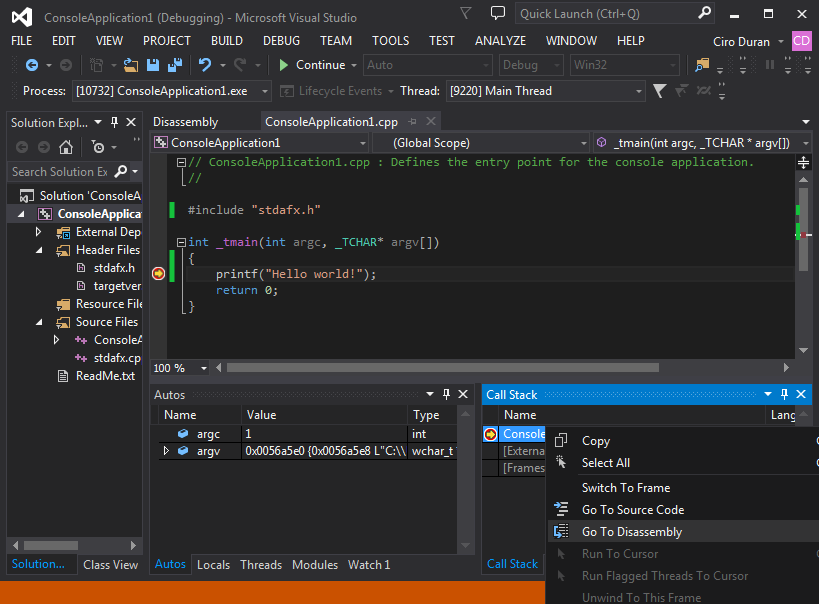Click the editor horizontal scrollbar thumb
Viewport: 819px width, 604px height.
pyautogui.click(x=443, y=368)
